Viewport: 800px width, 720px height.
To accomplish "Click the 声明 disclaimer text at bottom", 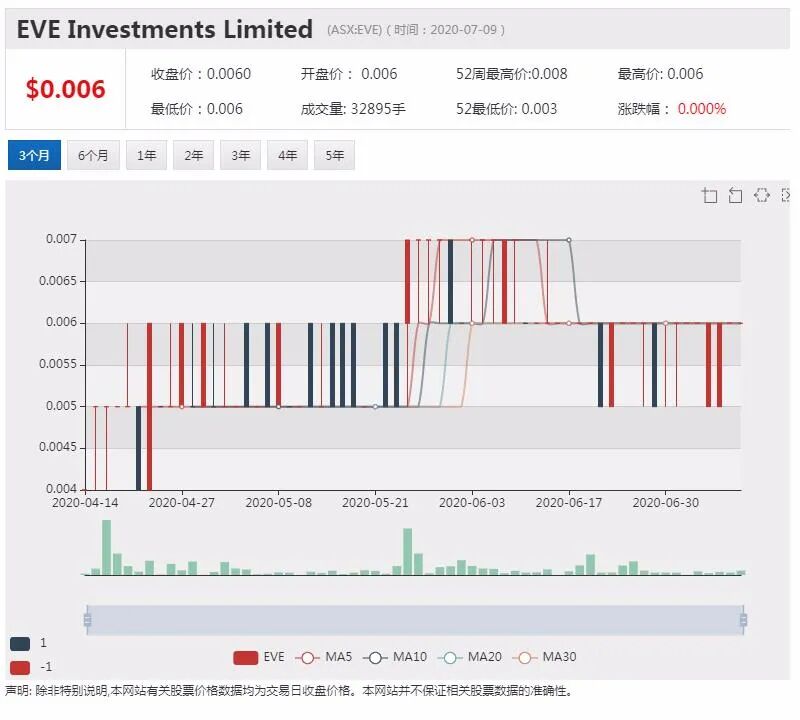I will 289,691.
